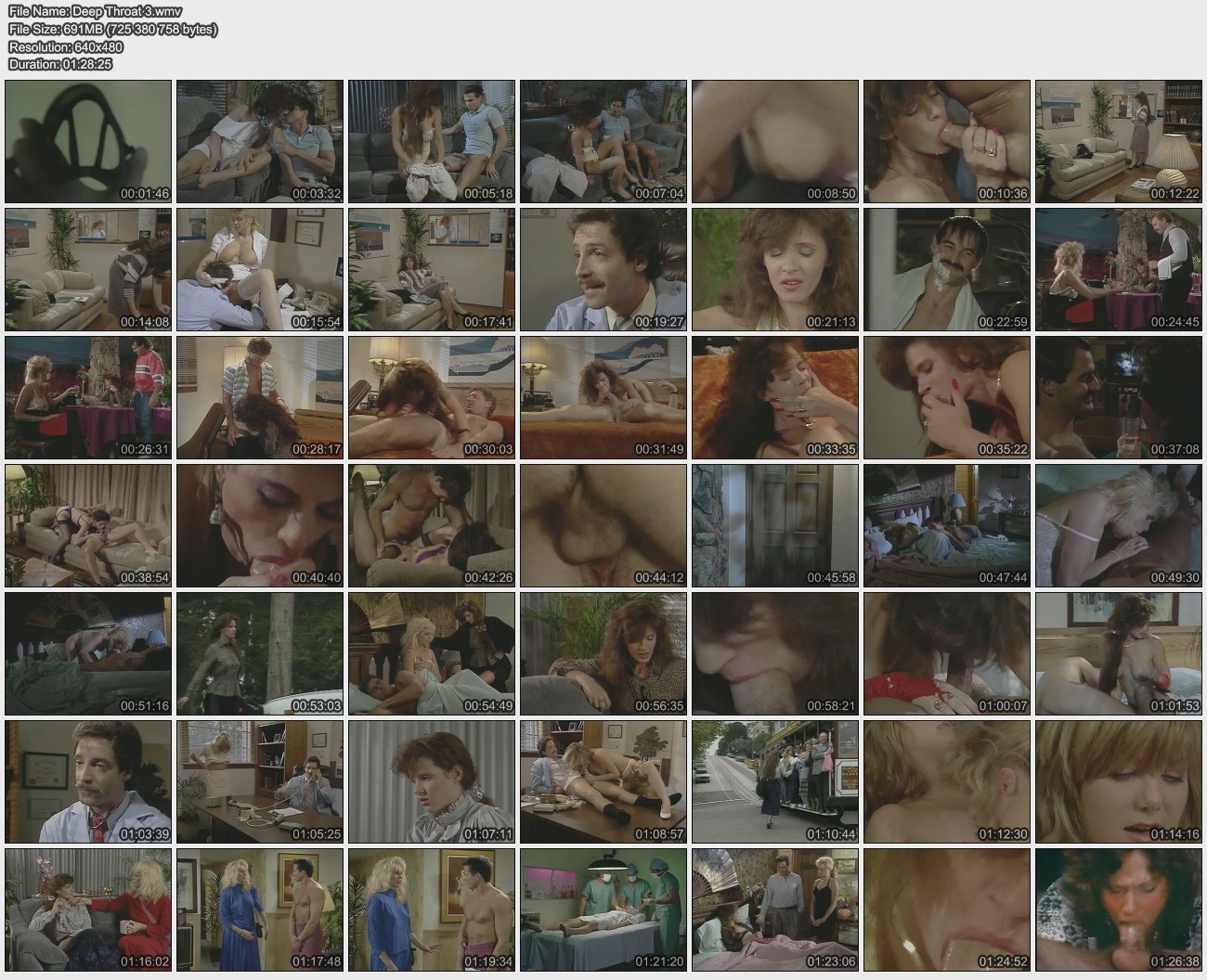This screenshot has height=980, width=1207.
Task: Click the office phone frame at 01:05:25
Action: click(x=260, y=781)
